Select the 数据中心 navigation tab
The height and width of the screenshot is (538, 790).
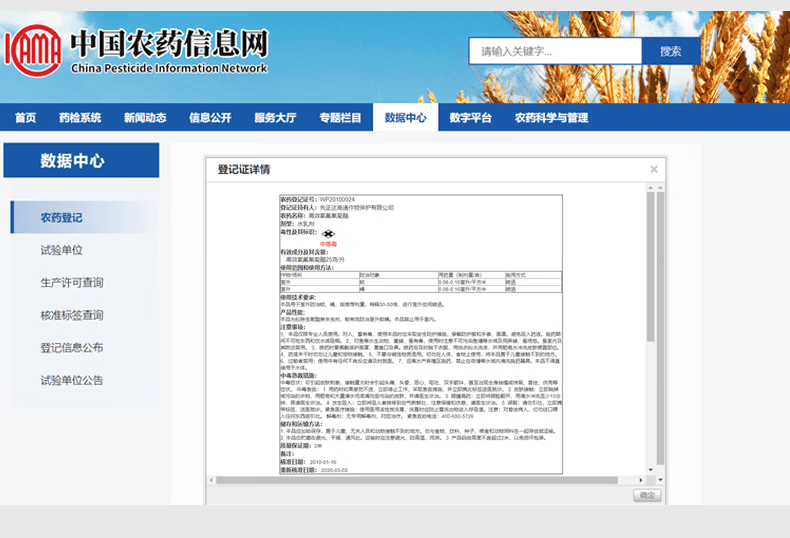[405, 118]
